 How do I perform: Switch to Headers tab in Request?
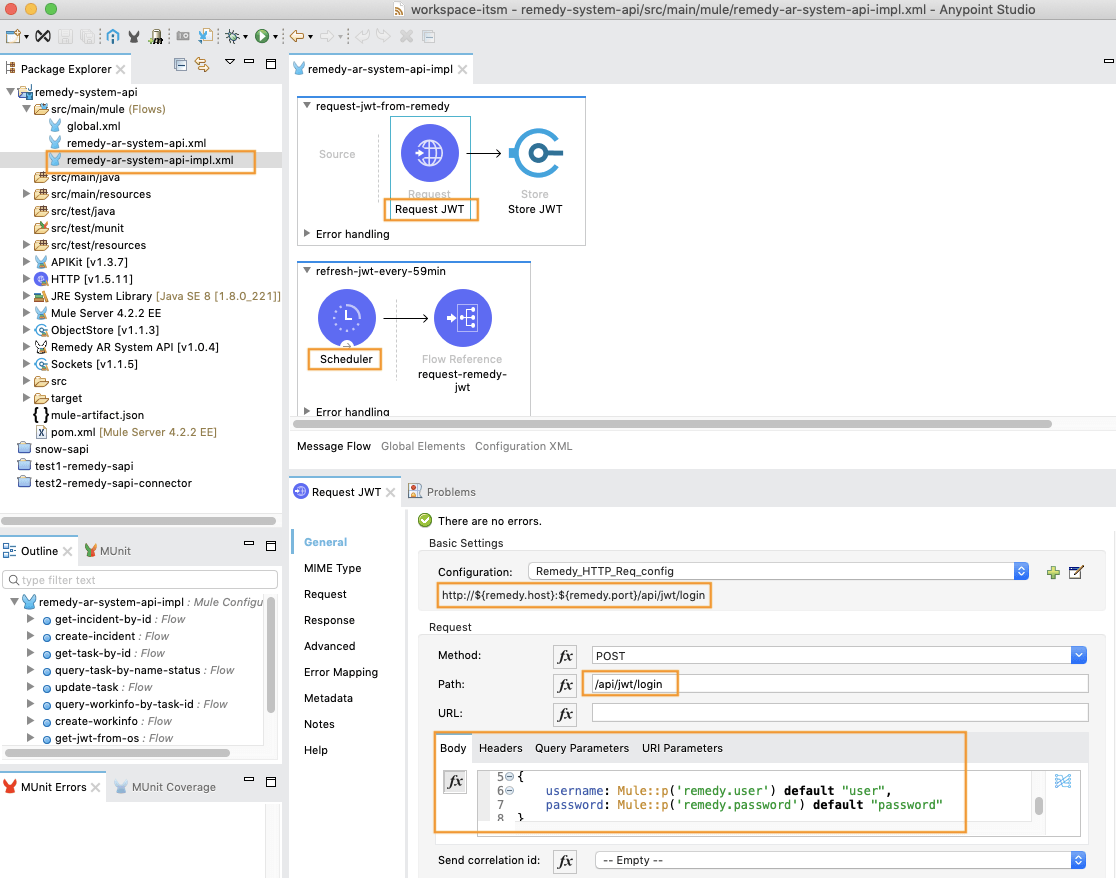[500, 748]
